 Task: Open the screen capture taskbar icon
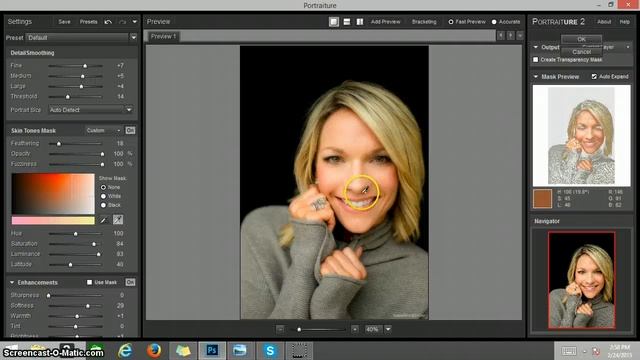(299, 351)
